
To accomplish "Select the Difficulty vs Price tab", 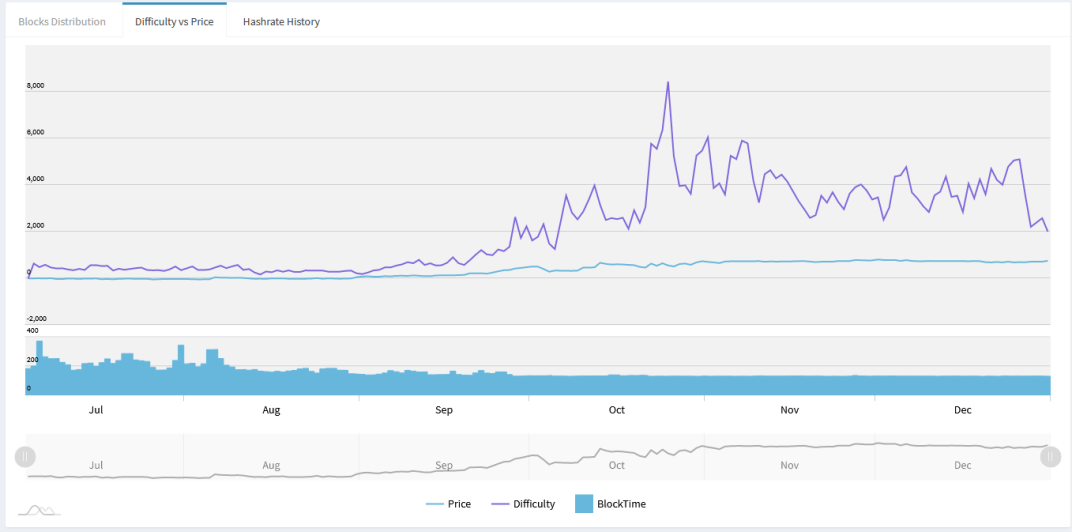I will pos(174,21).
